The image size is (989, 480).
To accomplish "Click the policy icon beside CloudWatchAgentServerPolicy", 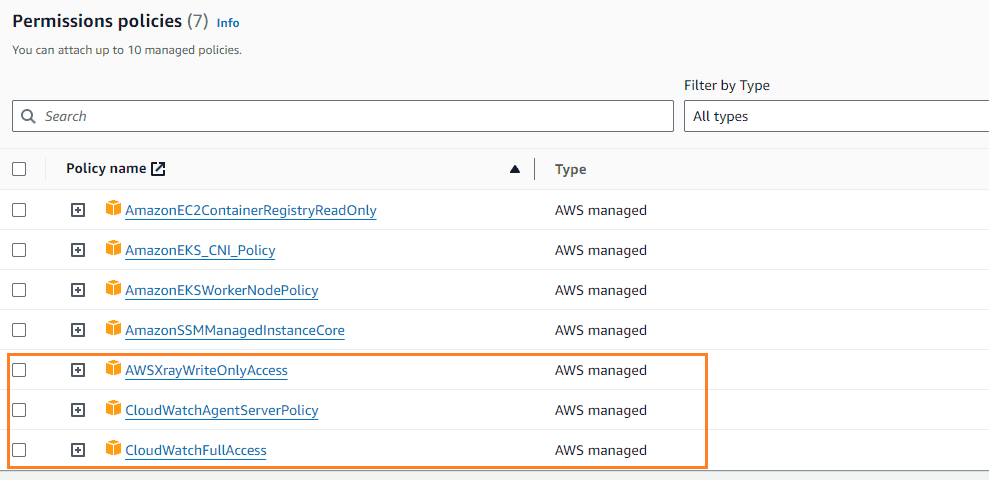I will (114, 409).
